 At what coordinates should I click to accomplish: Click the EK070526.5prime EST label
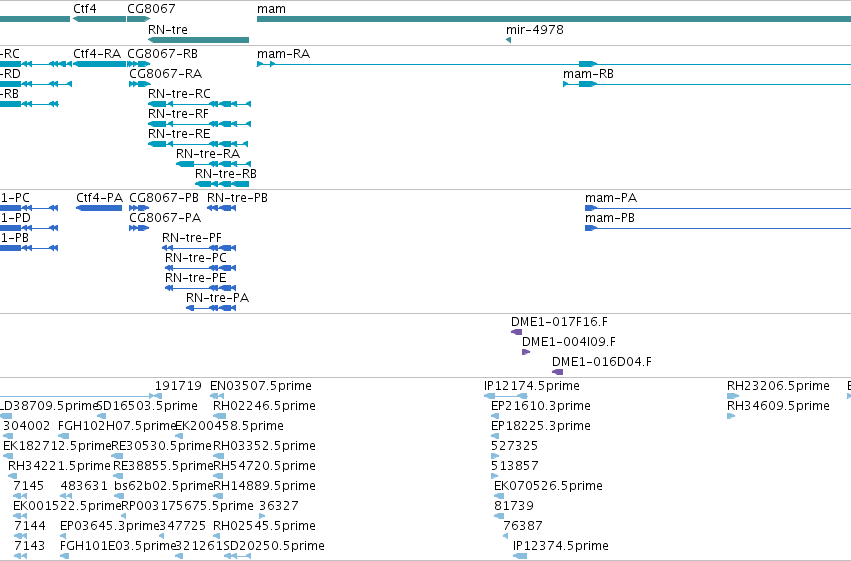coord(548,486)
